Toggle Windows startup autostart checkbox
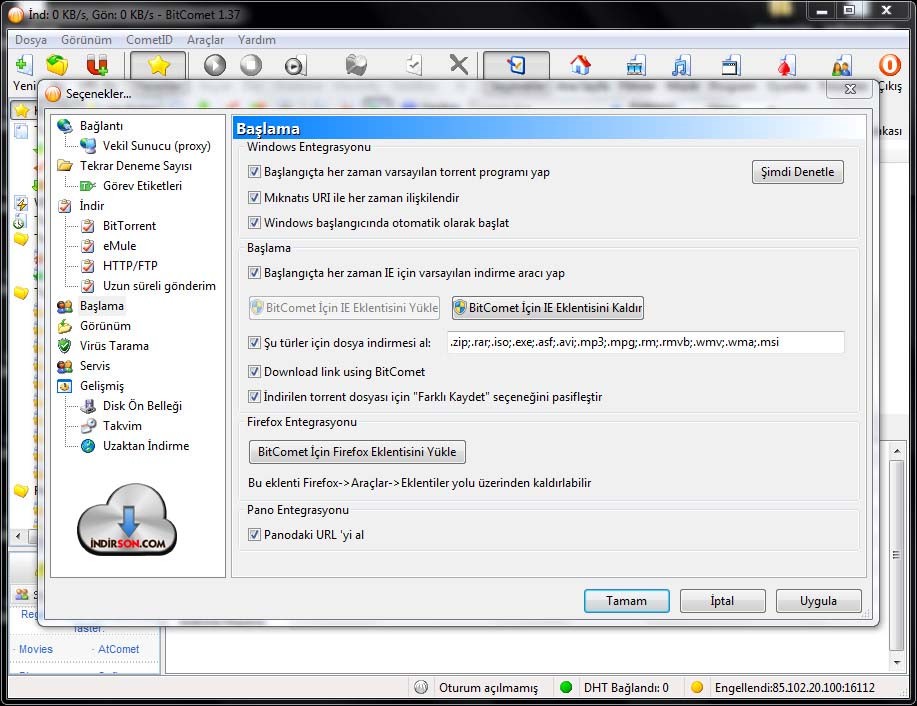The image size is (917, 706). [x=254, y=222]
